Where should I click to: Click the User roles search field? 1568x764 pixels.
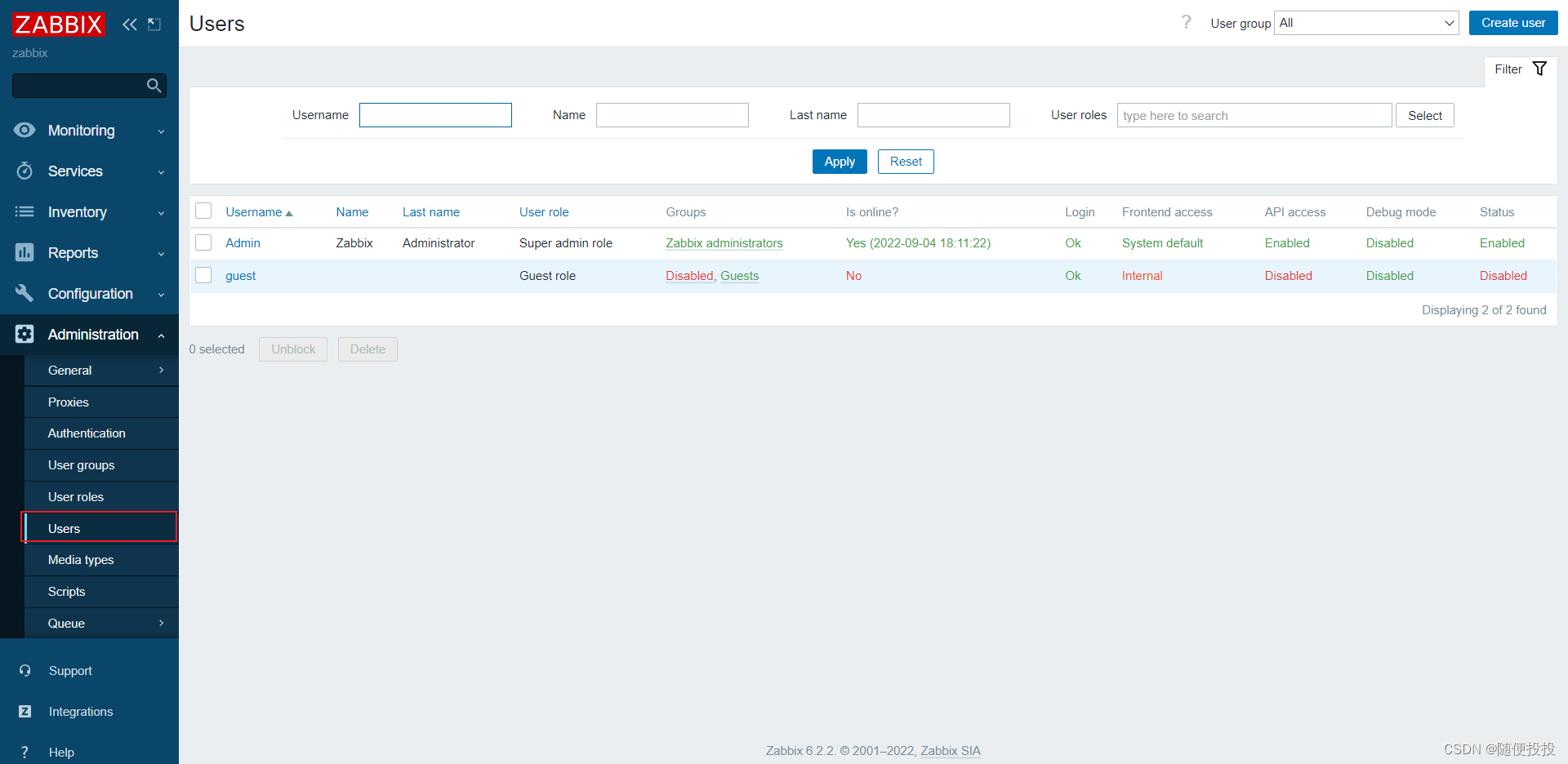click(1254, 115)
